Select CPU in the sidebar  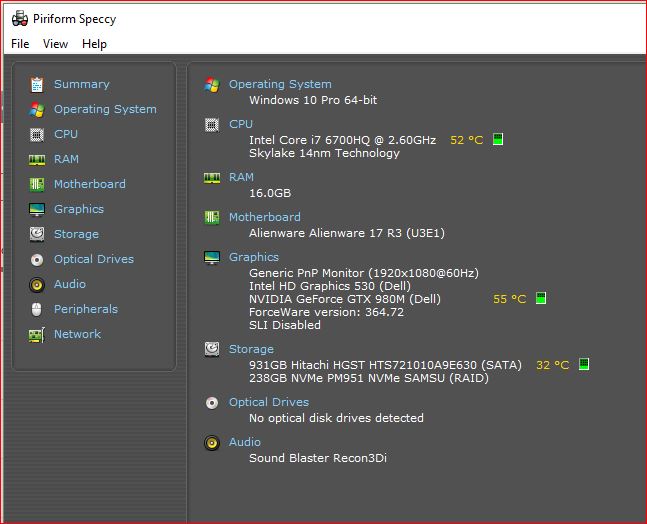pyautogui.click(x=66, y=134)
